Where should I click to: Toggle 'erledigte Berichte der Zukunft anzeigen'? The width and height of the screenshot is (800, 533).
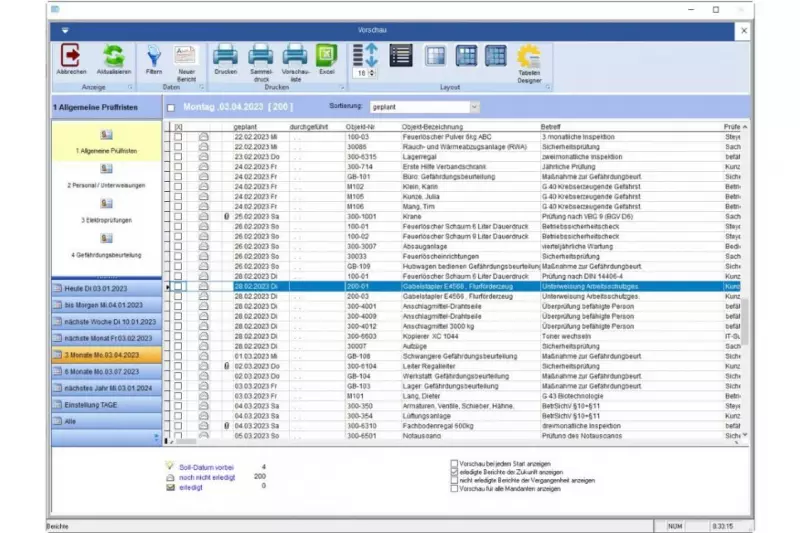(x=455, y=472)
